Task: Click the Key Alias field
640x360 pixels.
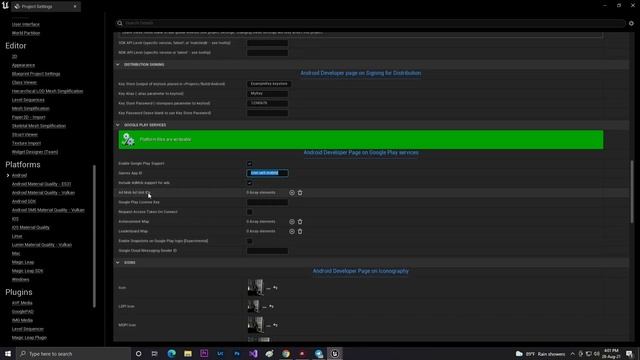Action: [267, 94]
